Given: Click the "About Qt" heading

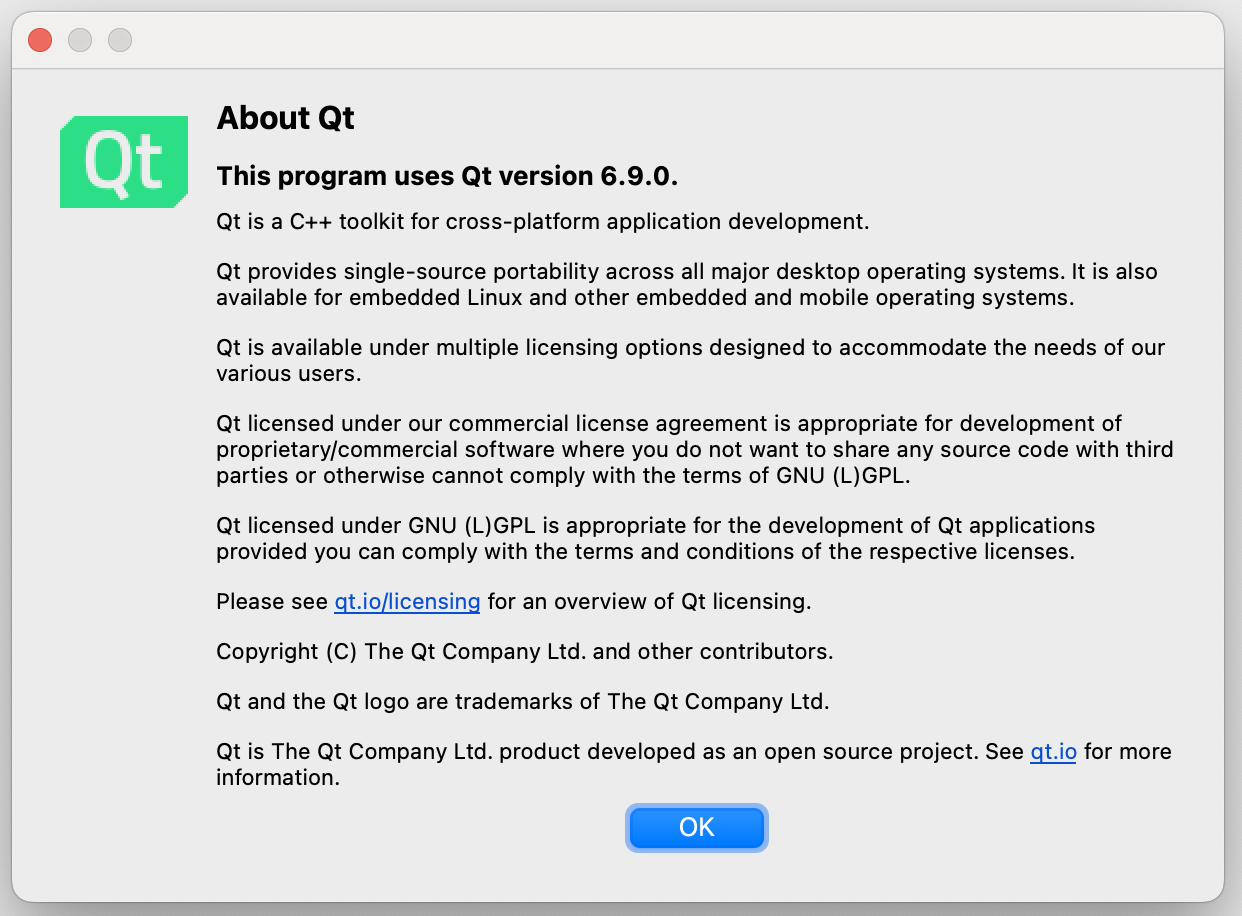Looking at the screenshot, I should click(x=286, y=118).
